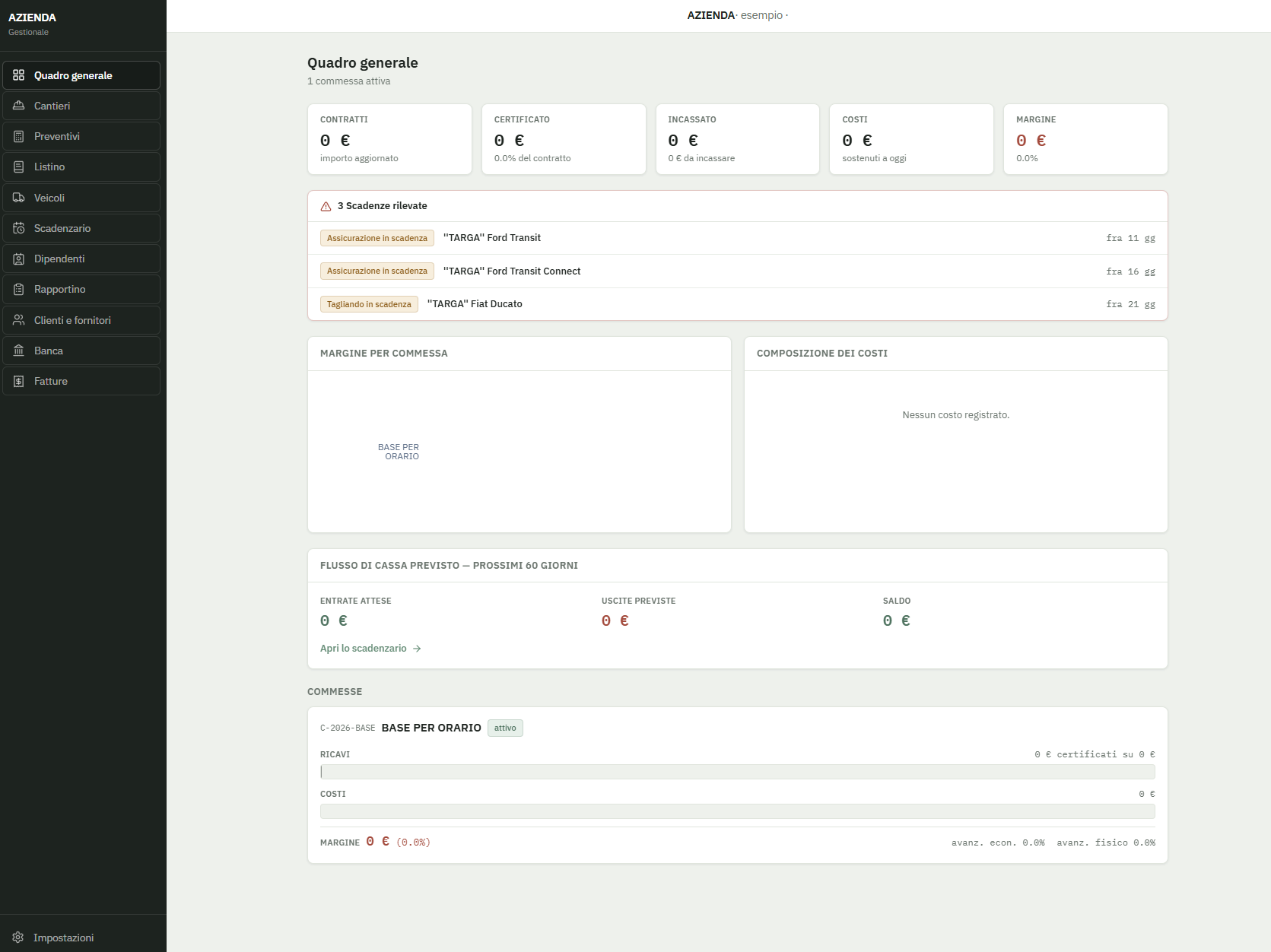
Task: Click the arrow after Apri lo scadenzario
Action: pos(417,649)
